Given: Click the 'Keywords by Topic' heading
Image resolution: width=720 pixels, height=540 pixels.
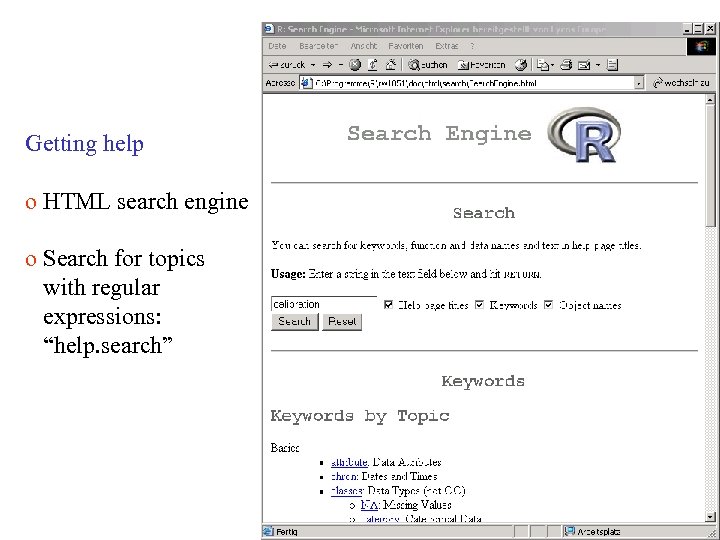Looking at the screenshot, I should click(360, 416).
